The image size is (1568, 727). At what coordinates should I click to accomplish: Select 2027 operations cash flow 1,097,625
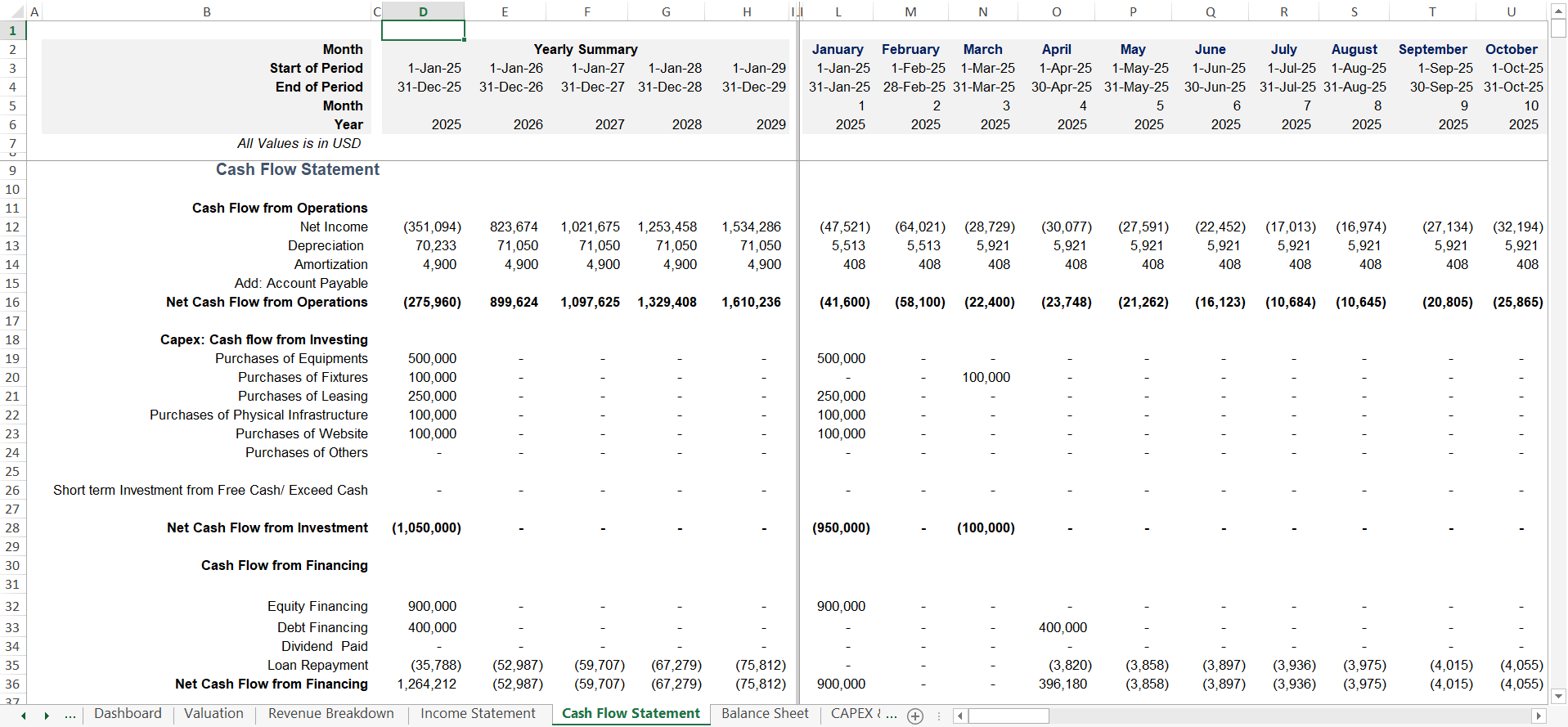point(590,302)
